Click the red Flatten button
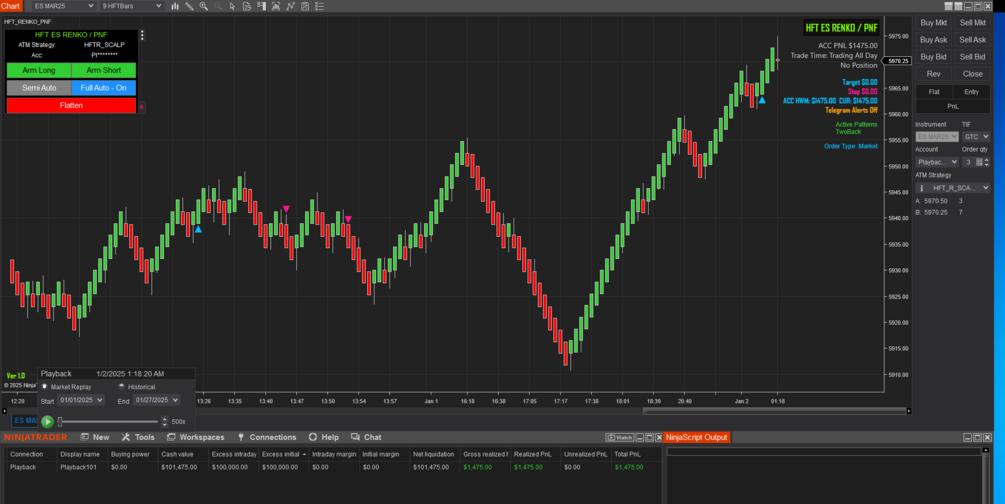 point(71,105)
